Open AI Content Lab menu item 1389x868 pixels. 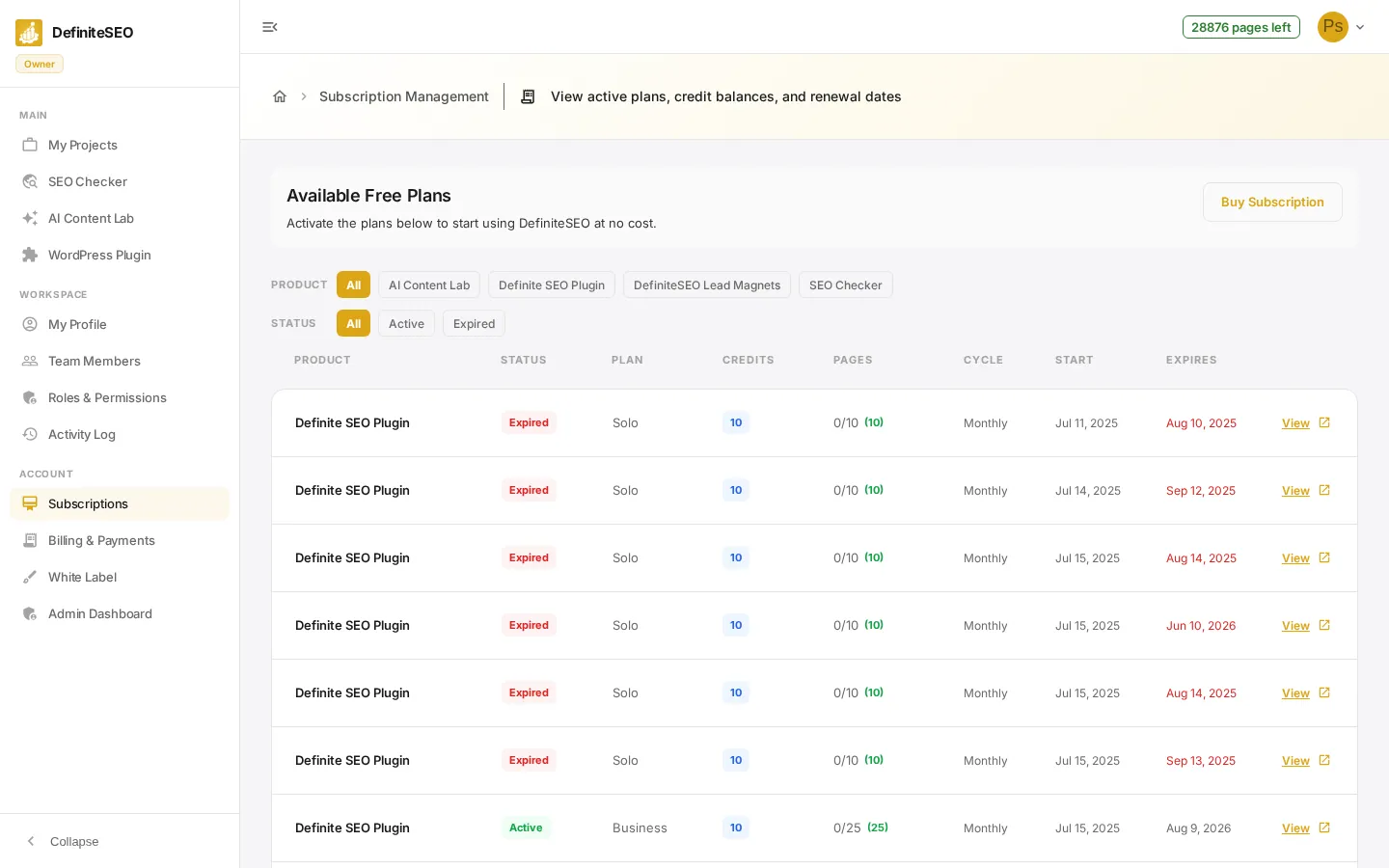(x=120, y=218)
